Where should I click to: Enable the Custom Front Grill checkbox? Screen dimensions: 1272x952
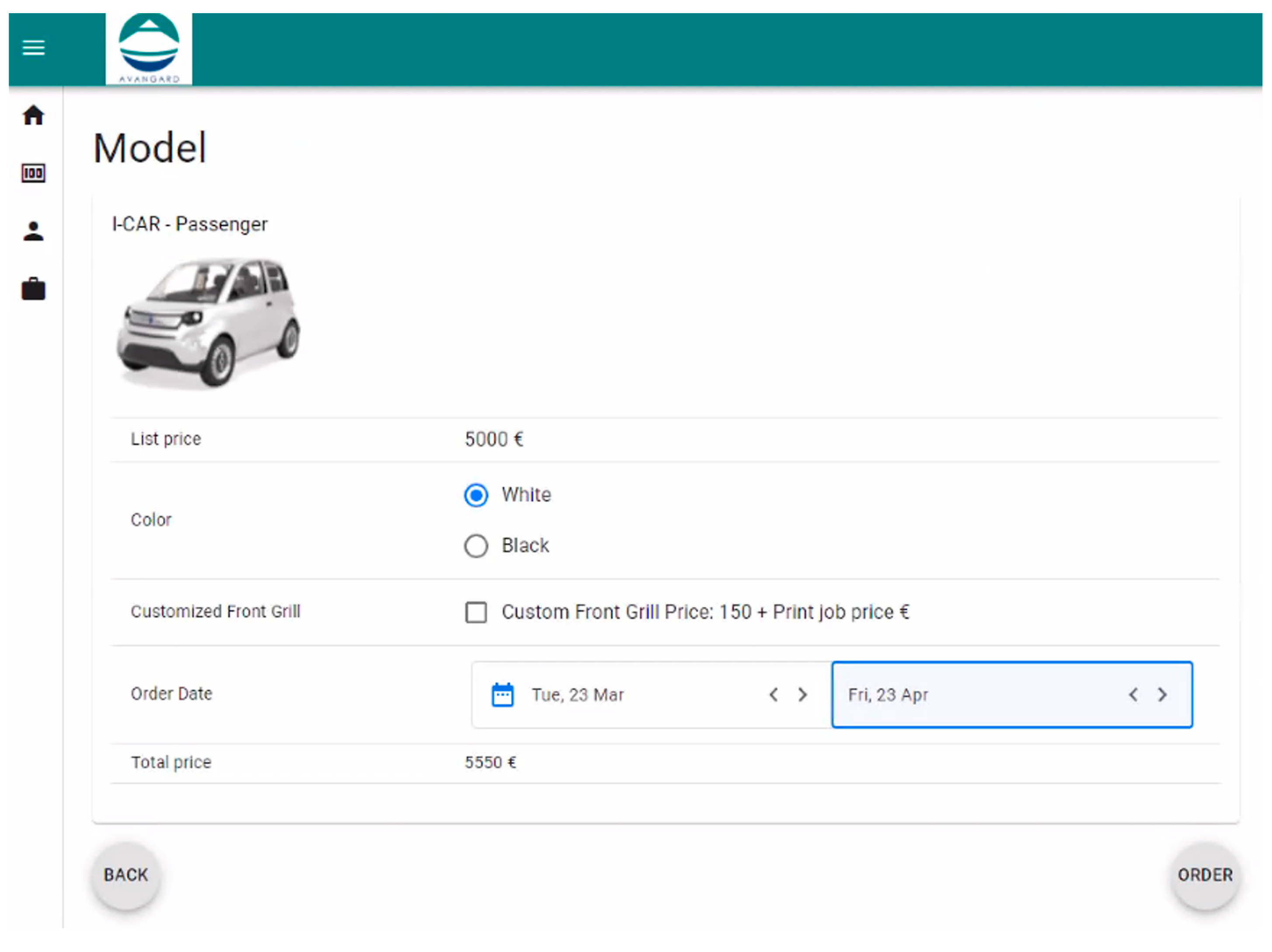pos(476,613)
